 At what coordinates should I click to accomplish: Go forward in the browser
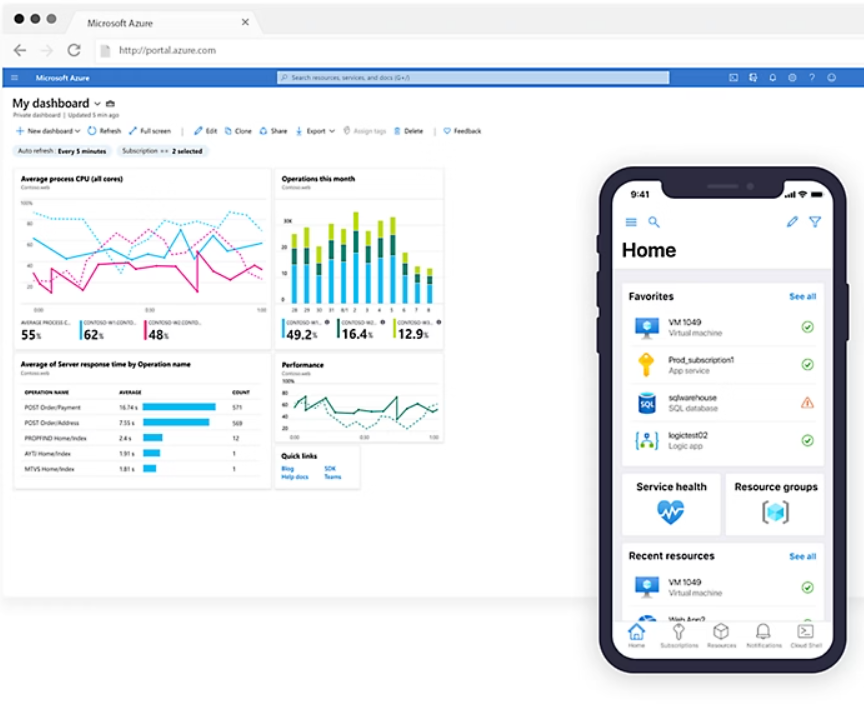click(47, 51)
